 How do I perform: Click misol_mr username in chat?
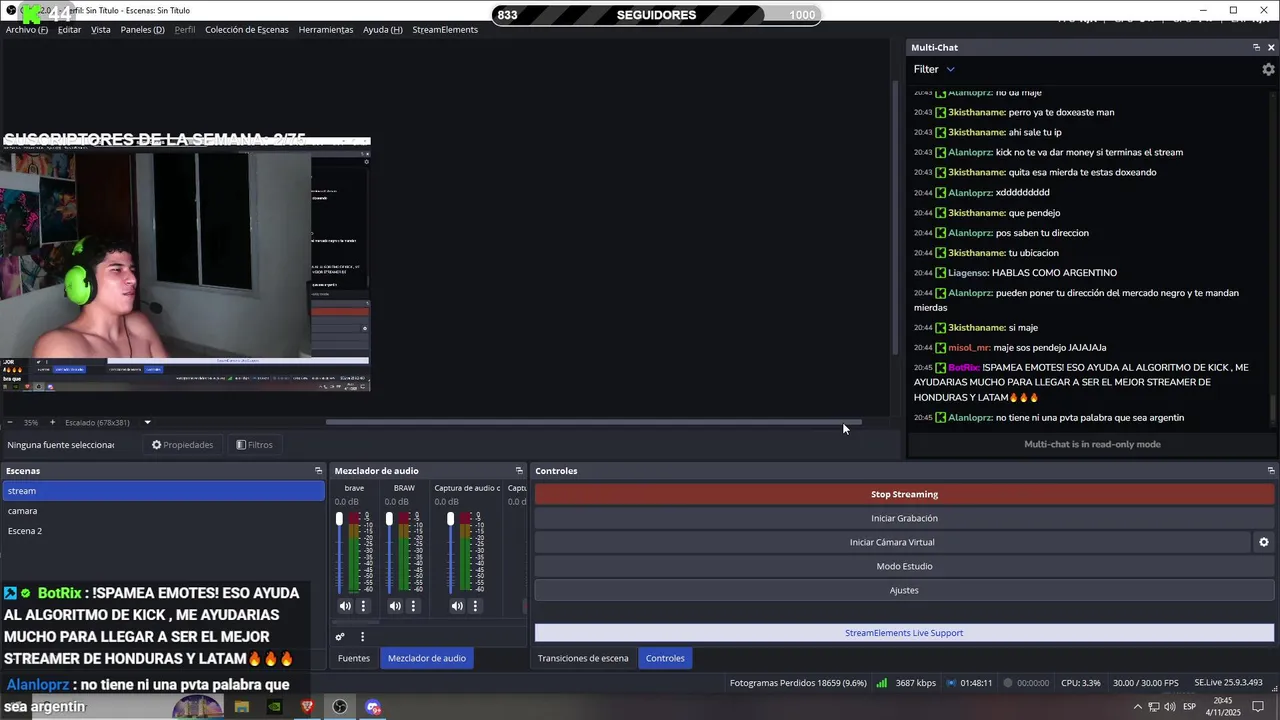click(x=968, y=348)
